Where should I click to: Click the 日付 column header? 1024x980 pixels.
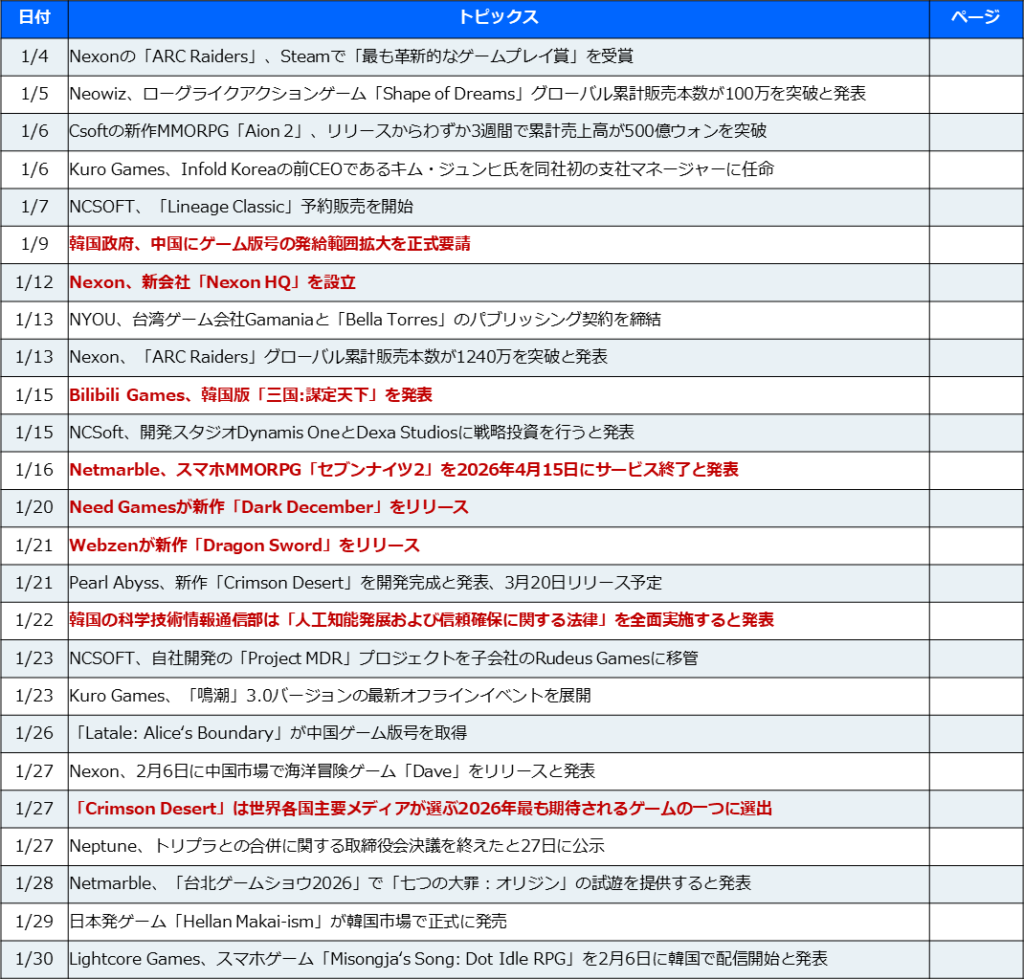coord(34,18)
